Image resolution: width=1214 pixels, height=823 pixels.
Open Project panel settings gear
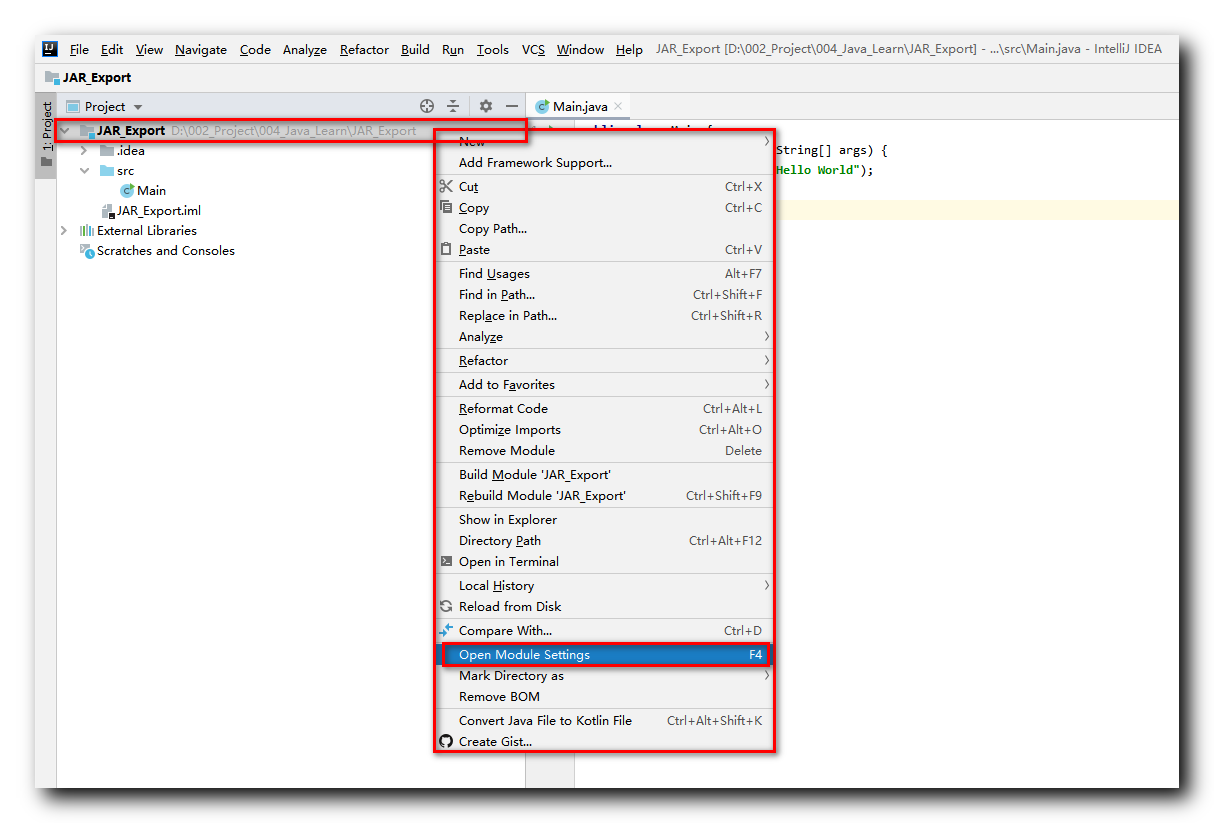[x=486, y=106]
